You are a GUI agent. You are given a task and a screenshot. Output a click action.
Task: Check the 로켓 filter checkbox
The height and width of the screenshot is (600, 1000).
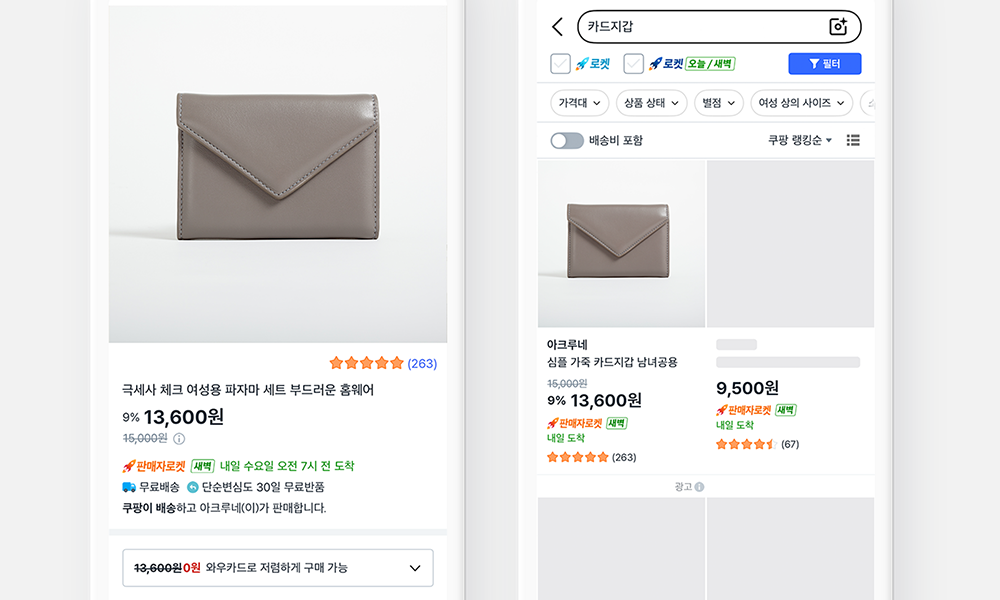pyautogui.click(x=561, y=64)
